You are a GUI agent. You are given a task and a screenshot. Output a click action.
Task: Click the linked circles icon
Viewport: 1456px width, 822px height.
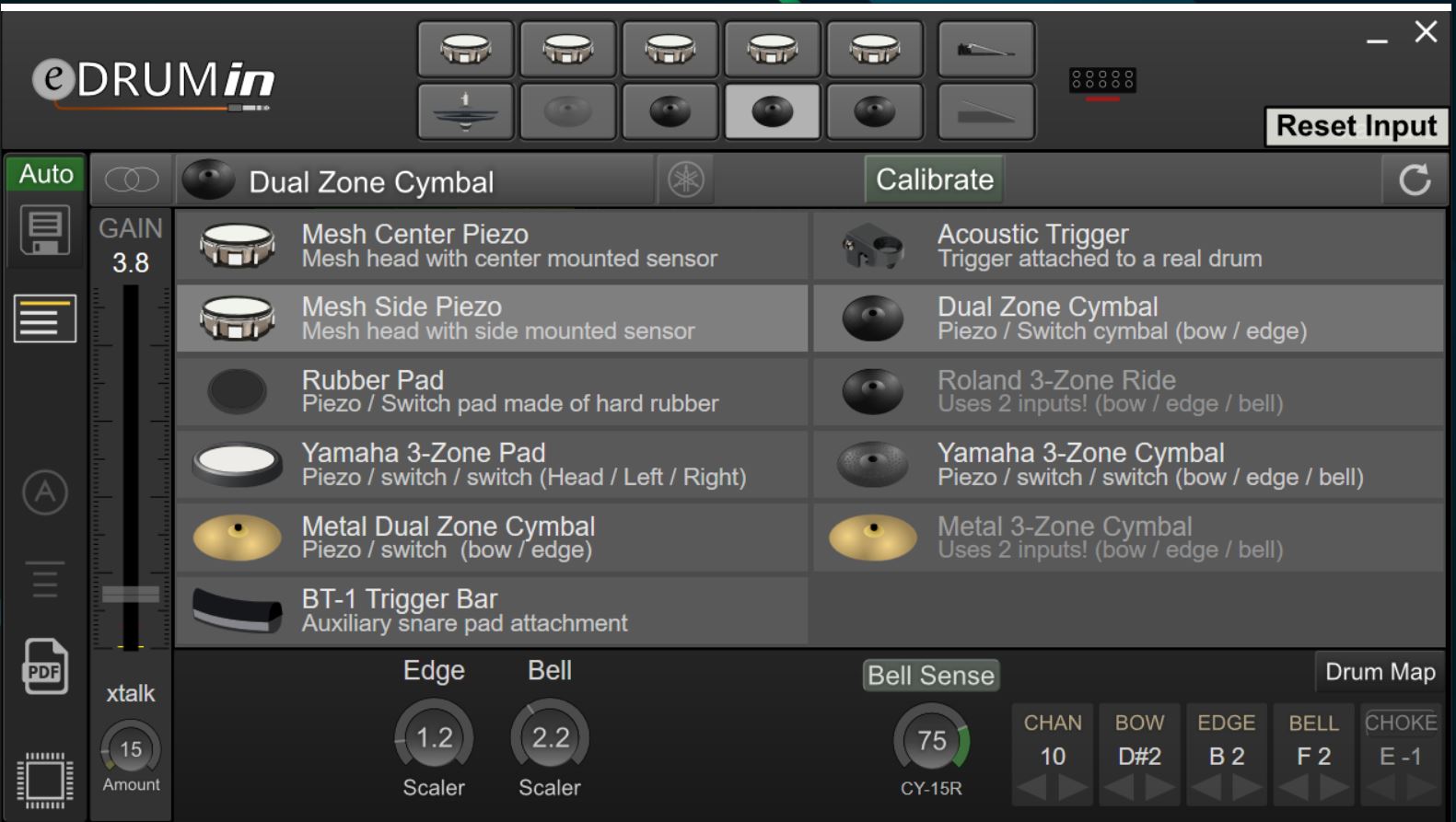coord(132,179)
